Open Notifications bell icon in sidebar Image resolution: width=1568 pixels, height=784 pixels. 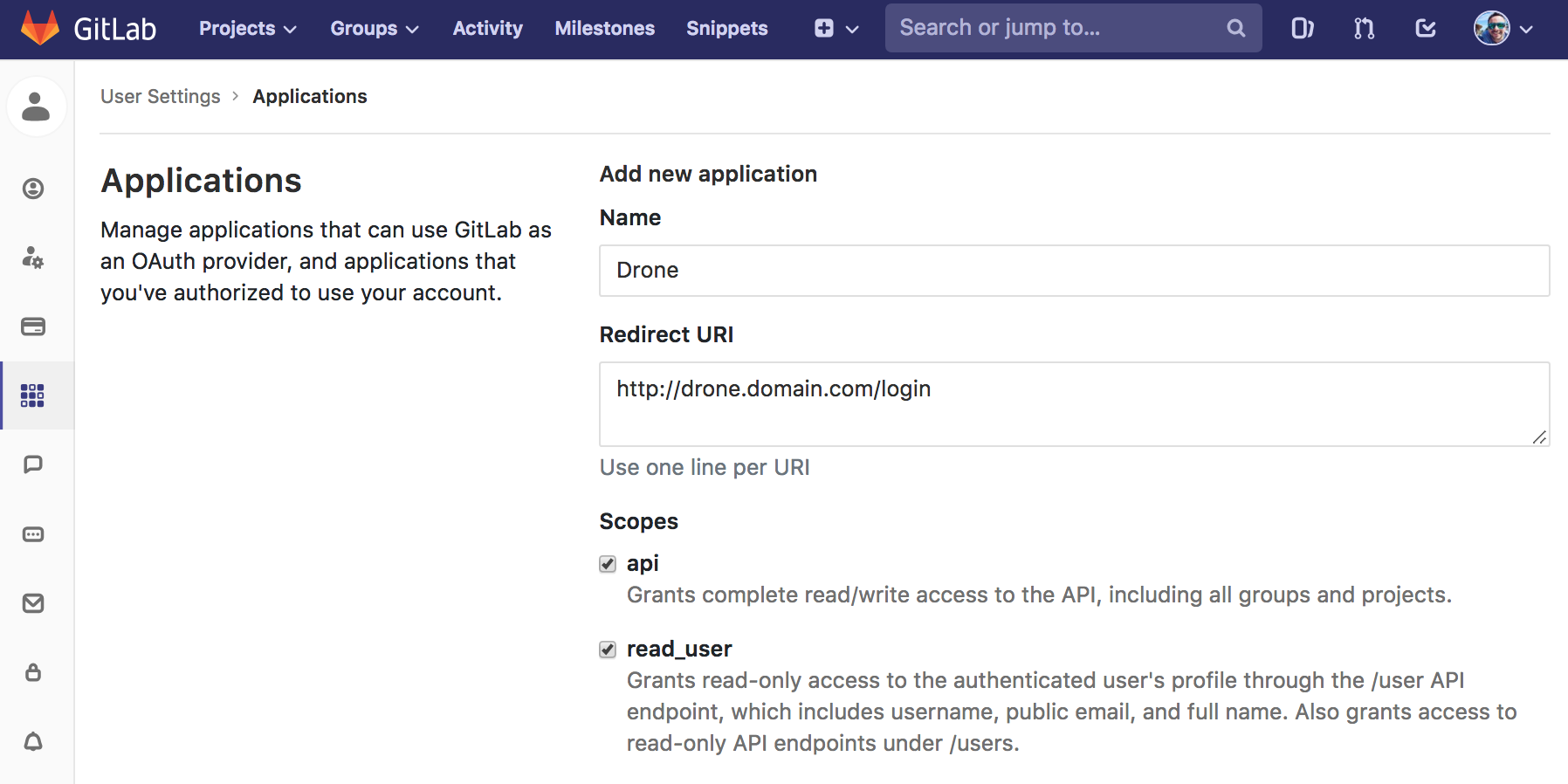pyautogui.click(x=33, y=741)
